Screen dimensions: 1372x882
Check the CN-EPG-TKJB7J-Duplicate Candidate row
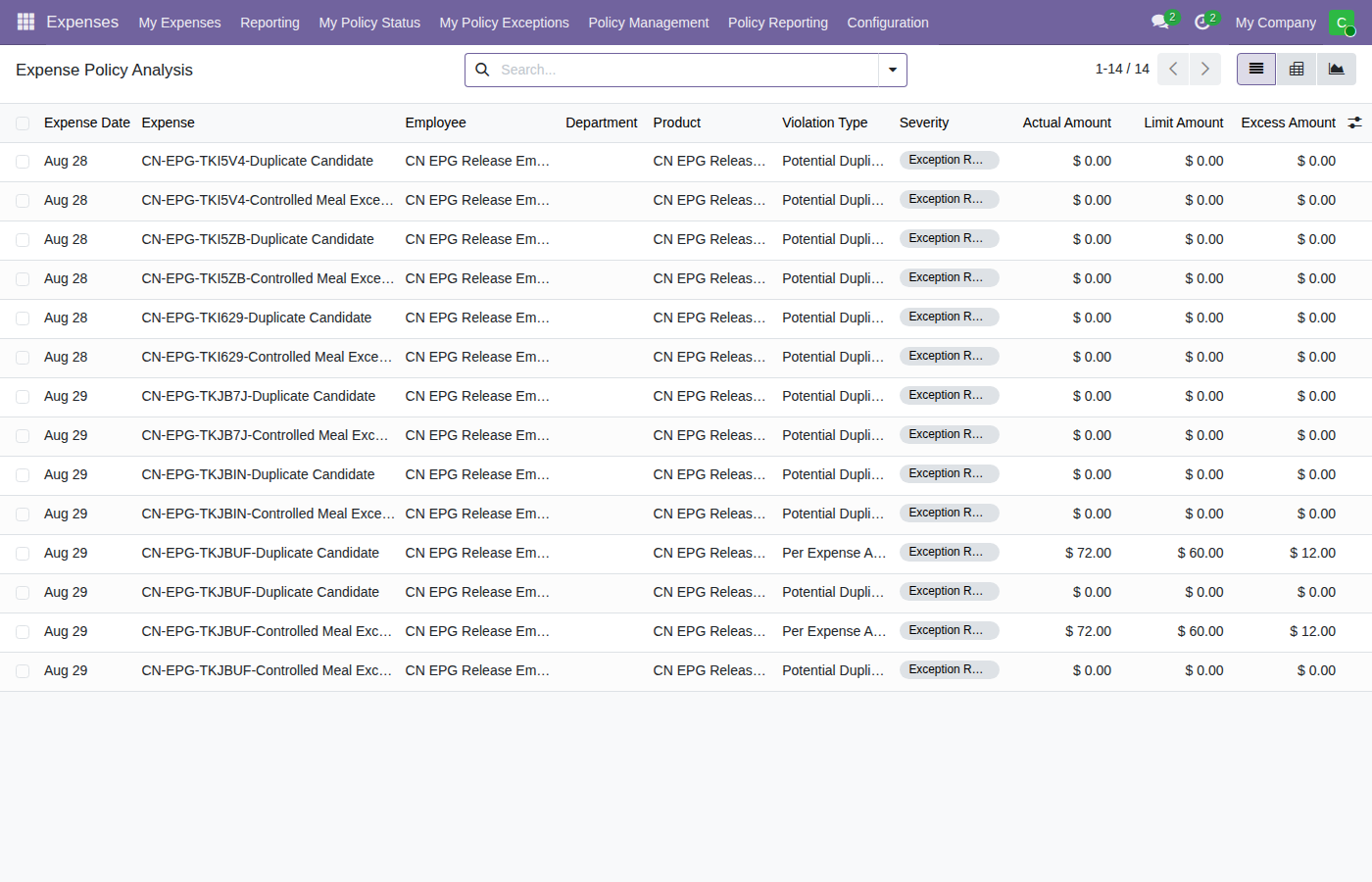pos(23,397)
